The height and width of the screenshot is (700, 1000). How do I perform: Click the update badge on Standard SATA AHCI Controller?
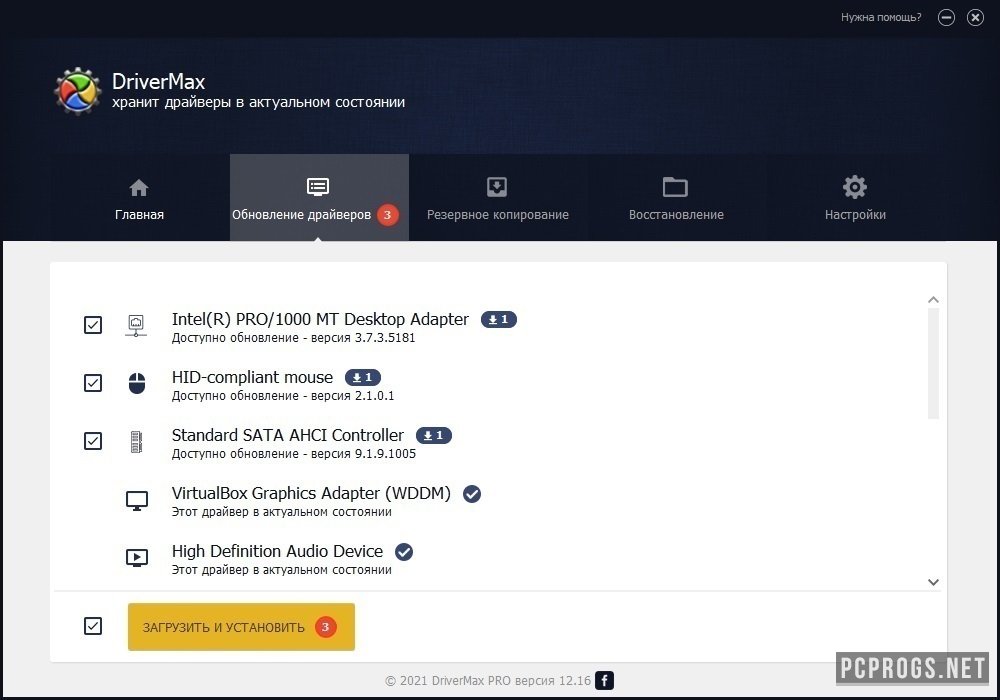click(x=433, y=435)
